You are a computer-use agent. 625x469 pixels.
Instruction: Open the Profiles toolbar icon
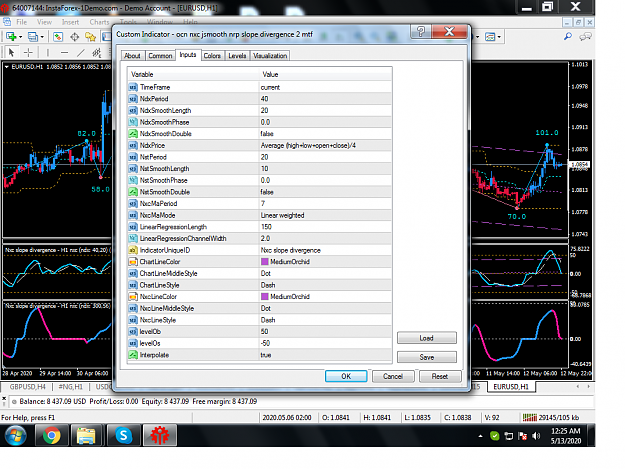pos(33,37)
